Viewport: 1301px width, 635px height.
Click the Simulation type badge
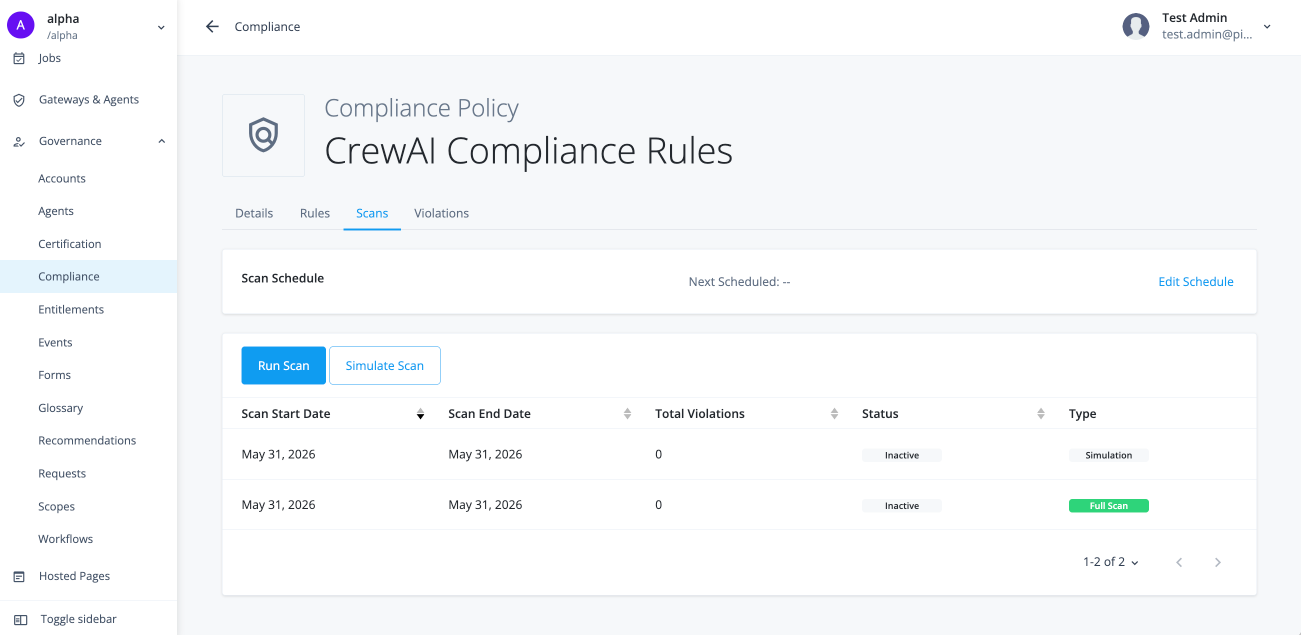(1109, 455)
